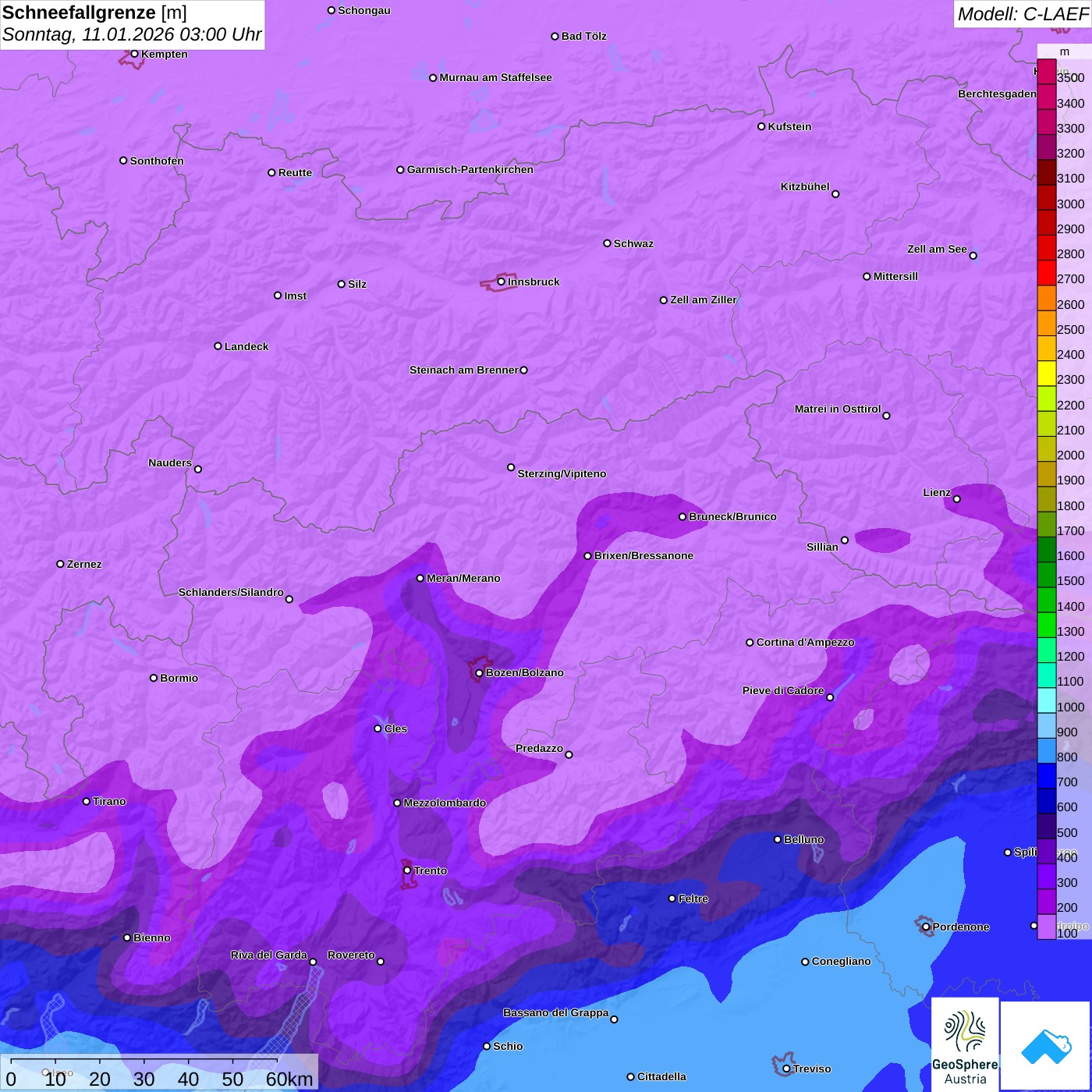Select the yellow legend color swatch
Viewport: 1092px width, 1092px height.
point(1046,374)
